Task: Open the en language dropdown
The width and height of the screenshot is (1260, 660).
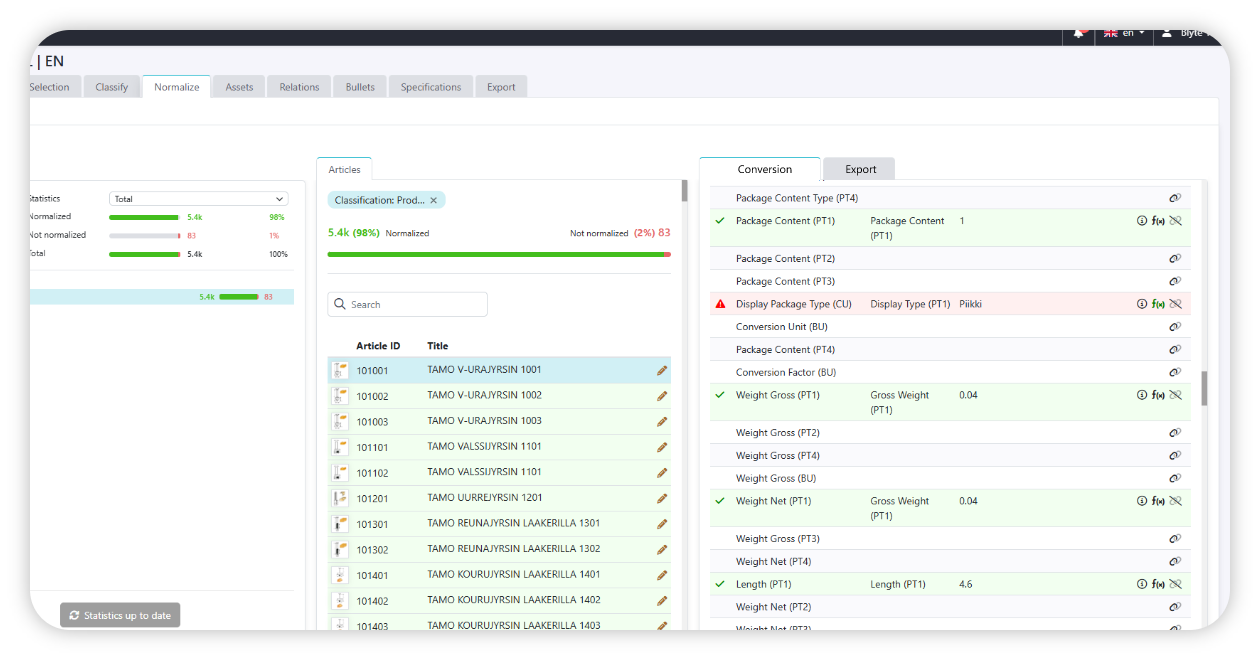Action: 1125,34
